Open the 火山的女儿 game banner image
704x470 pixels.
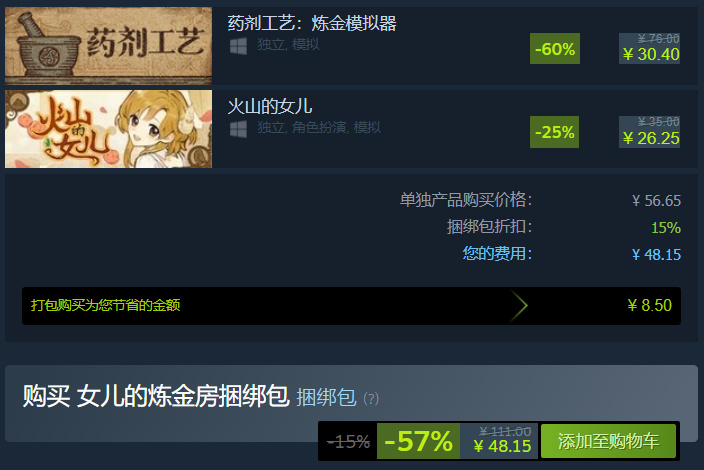click(108, 129)
